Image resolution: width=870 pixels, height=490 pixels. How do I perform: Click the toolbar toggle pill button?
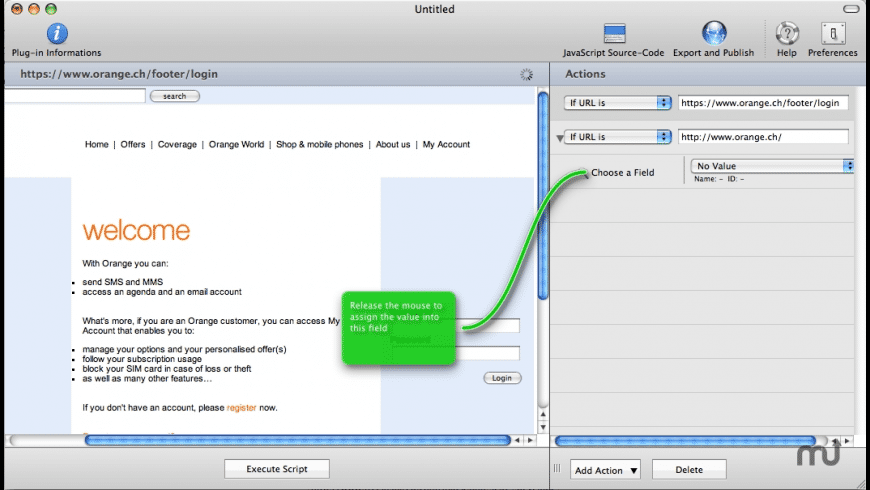tap(851, 9)
